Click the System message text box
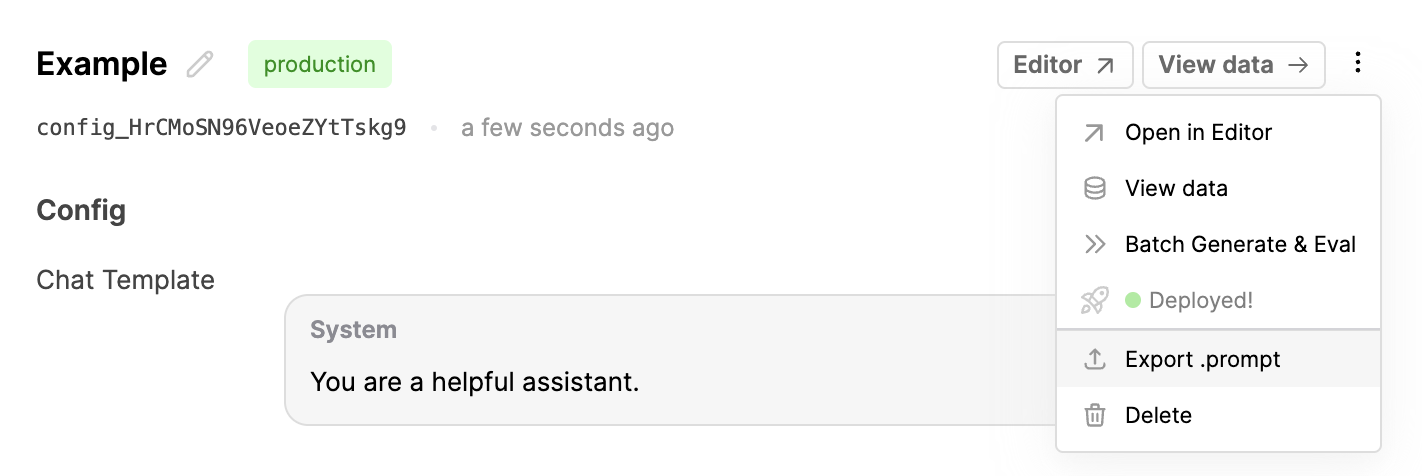 tap(670, 360)
